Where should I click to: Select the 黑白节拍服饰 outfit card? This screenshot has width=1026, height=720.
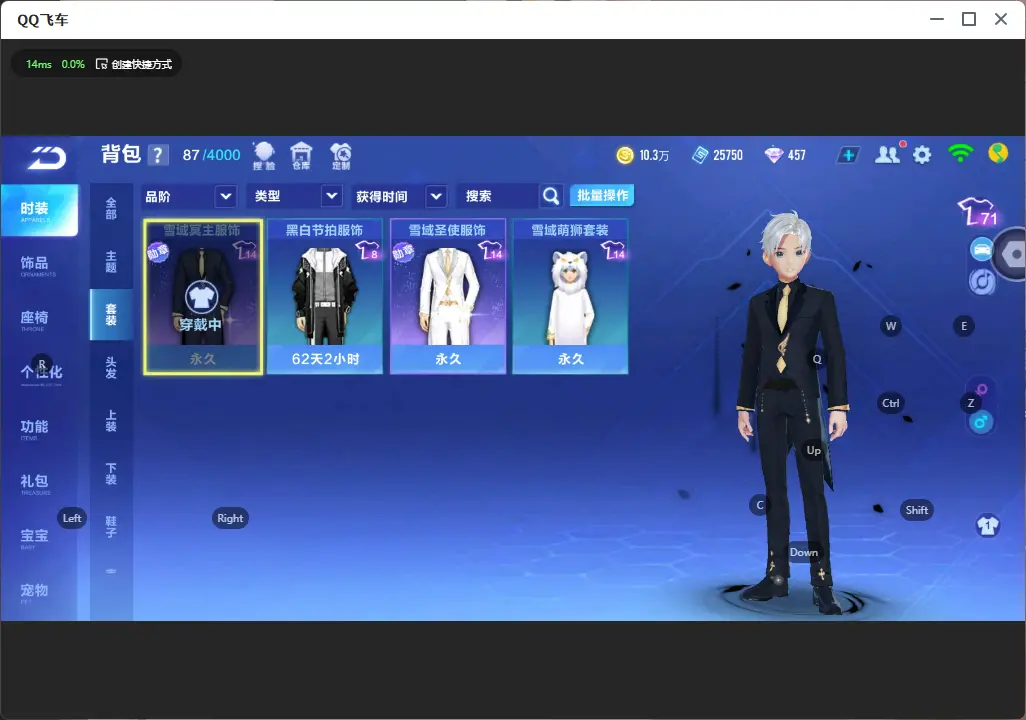pyautogui.click(x=325, y=297)
